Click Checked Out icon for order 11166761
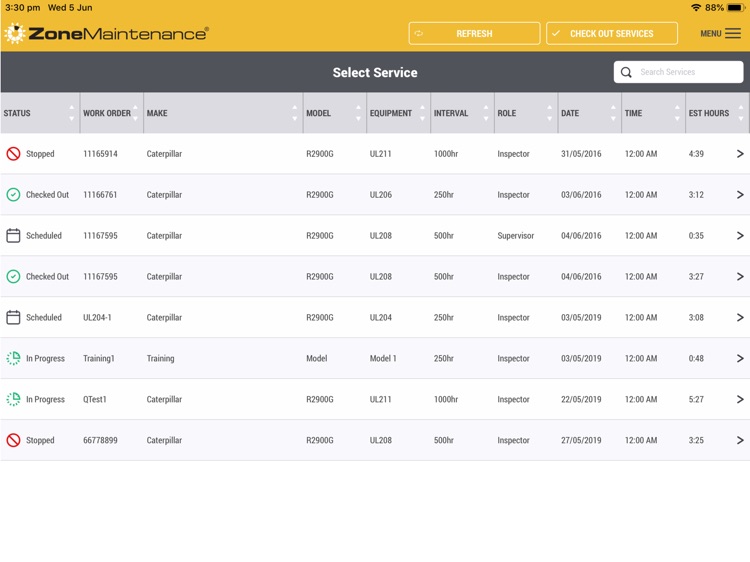750x562 pixels. tap(13, 195)
